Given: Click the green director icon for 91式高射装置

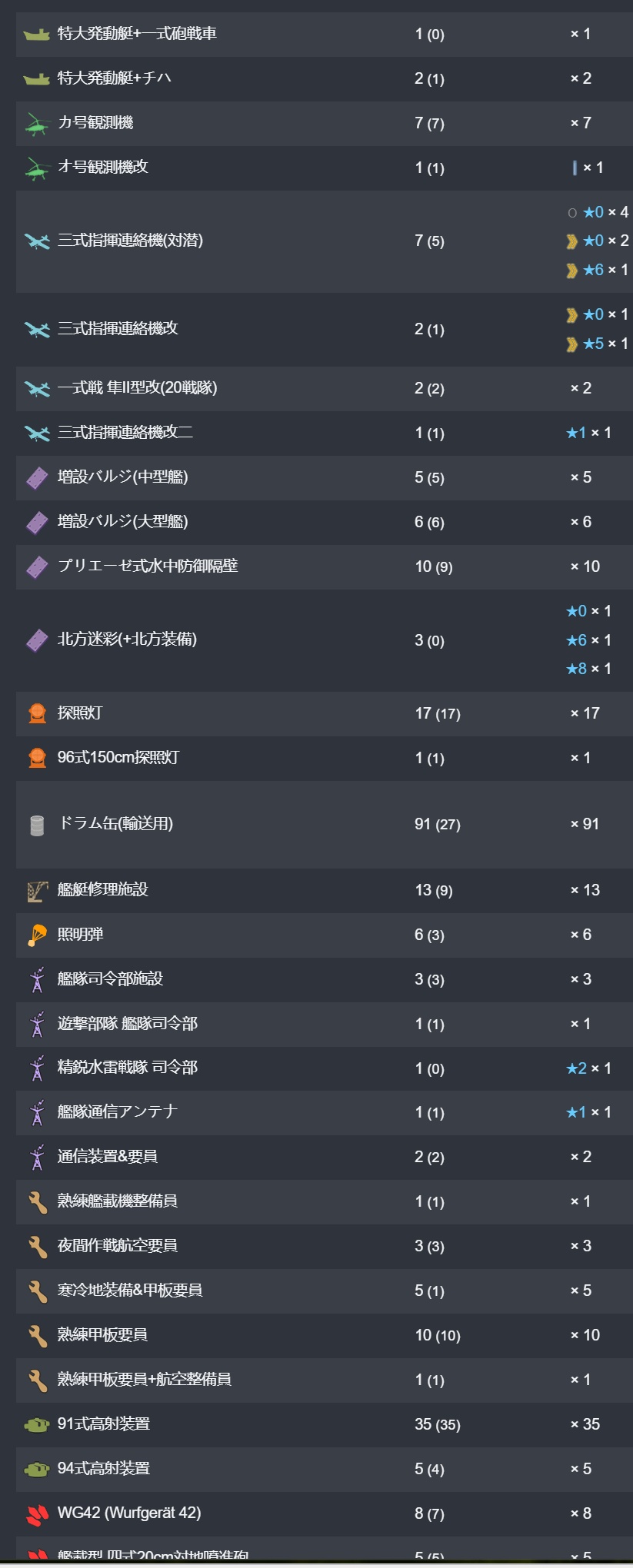Looking at the screenshot, I should pos(37,1424).
